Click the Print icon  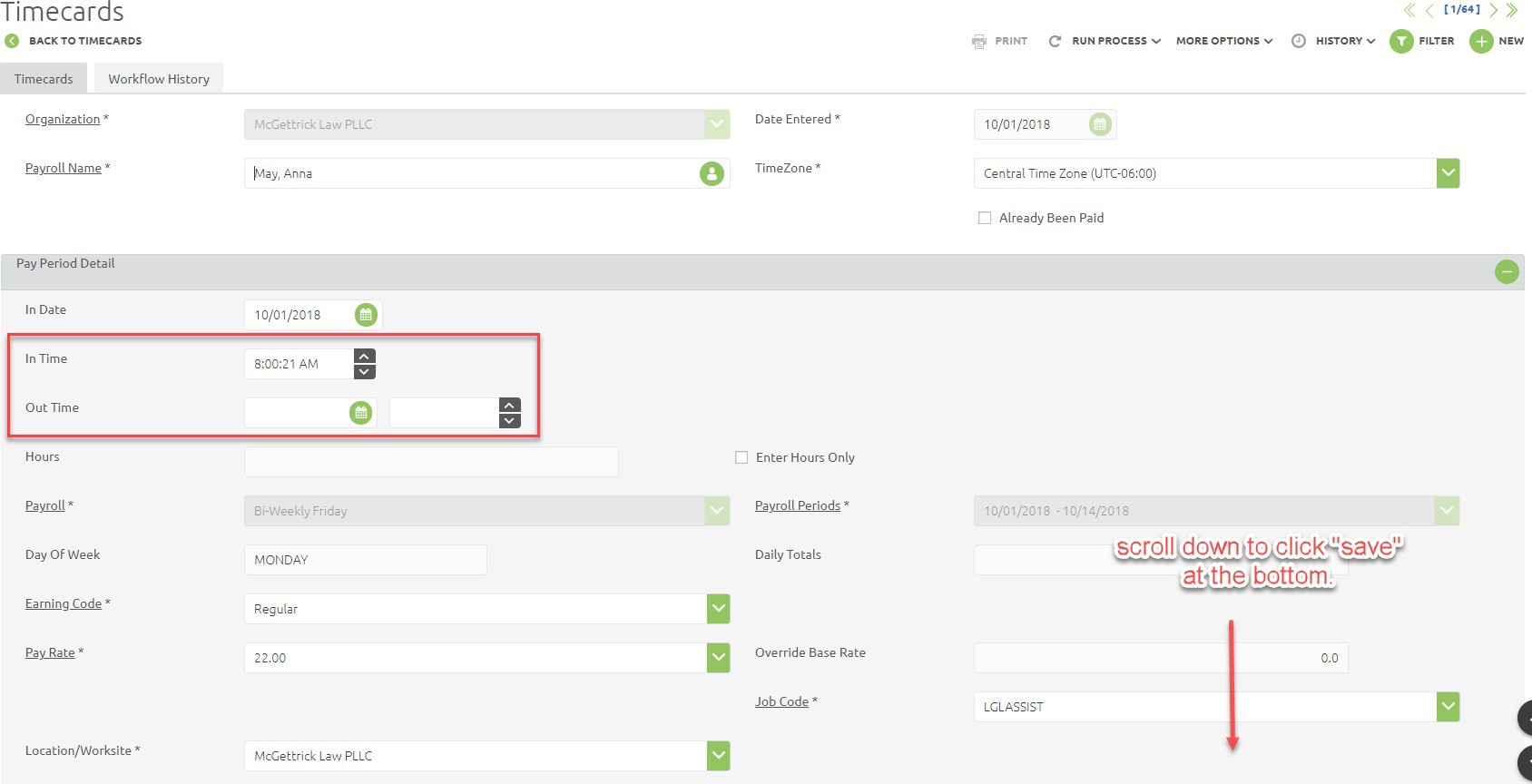979,41
